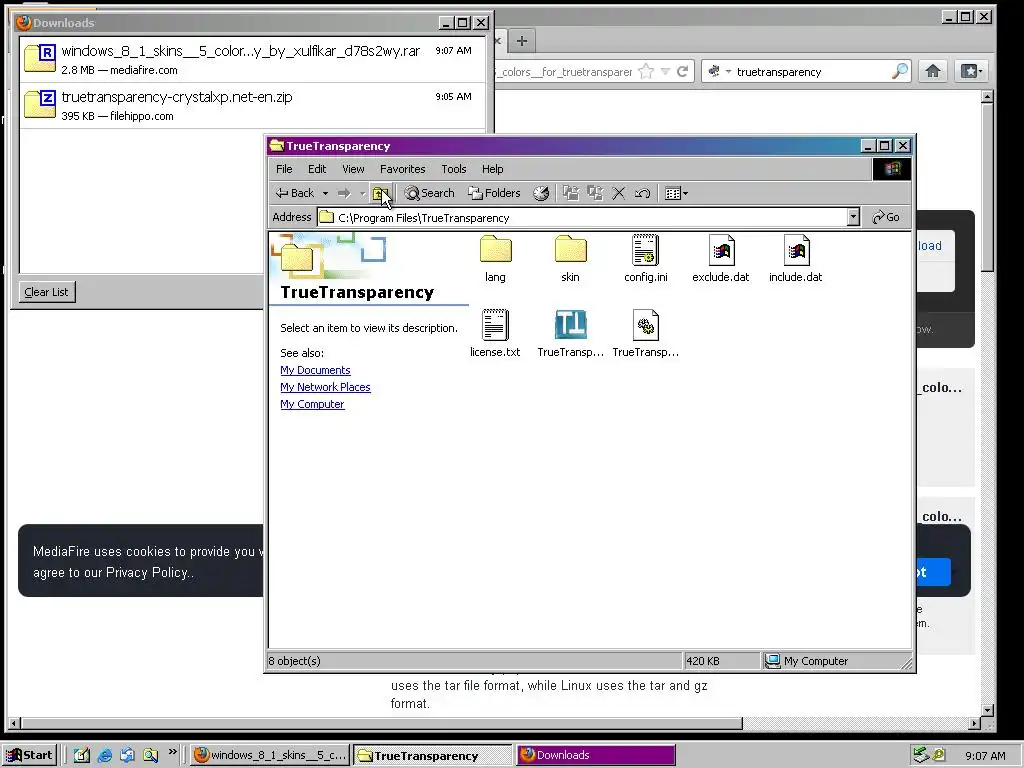Image resolution: width=1024 pixels, height=768 pixels.
Task: Expand the Quick Launch overflow chevron
Action: click(x=172, y=752)
